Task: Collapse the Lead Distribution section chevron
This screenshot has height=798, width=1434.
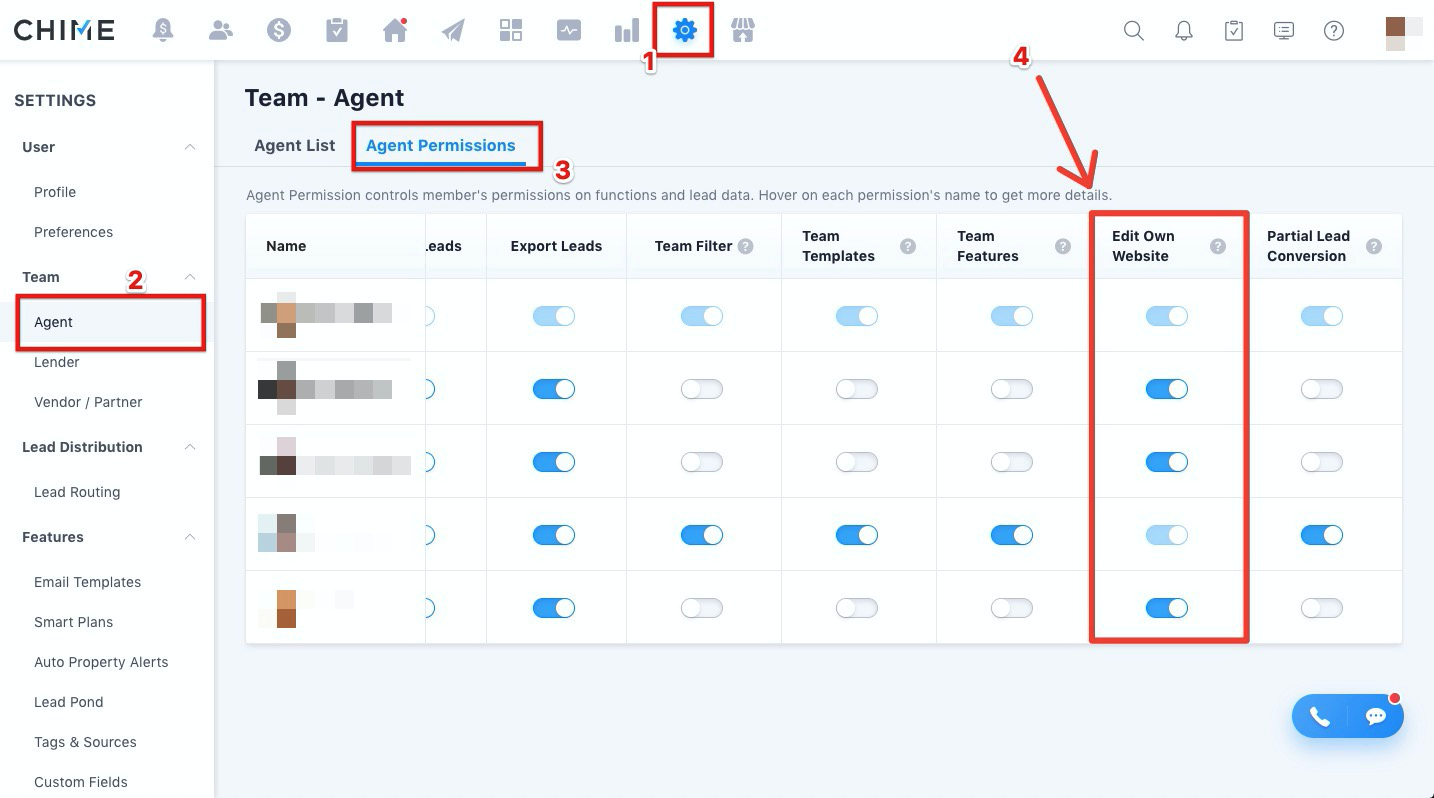Action: click(190, 447)
